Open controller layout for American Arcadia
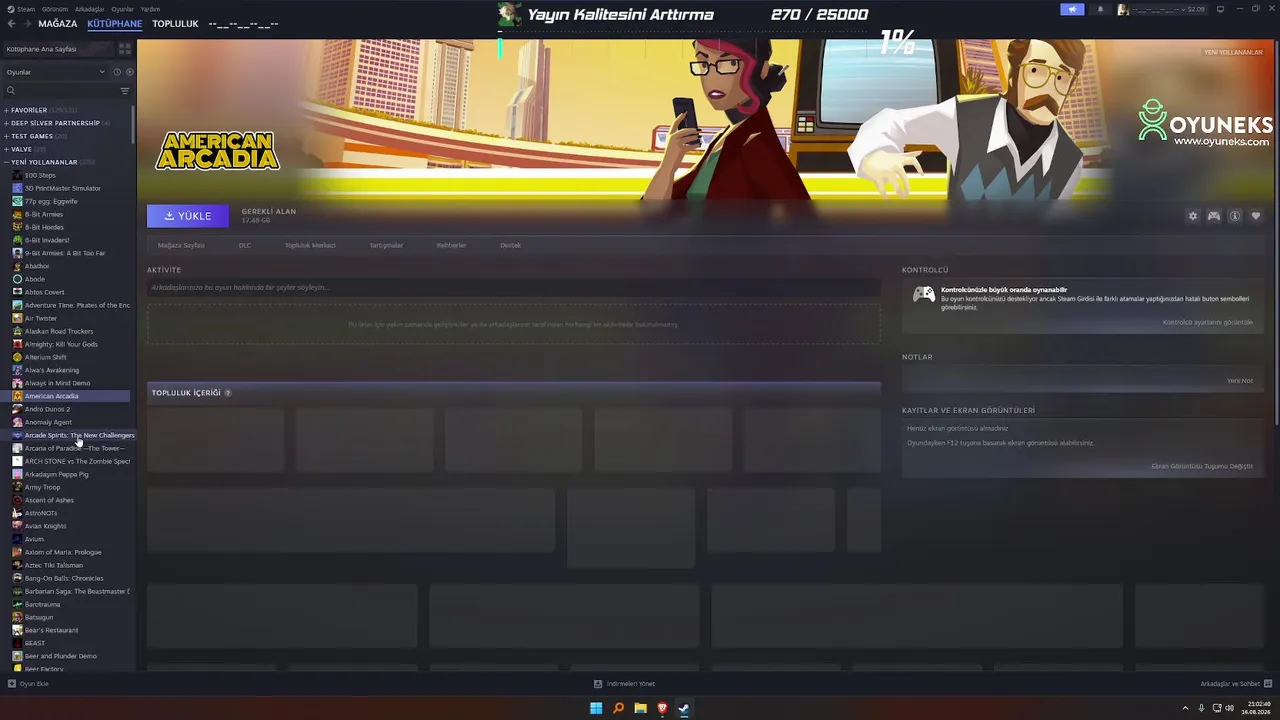This screenshot has width=1280, height=720. (1214, 216)
